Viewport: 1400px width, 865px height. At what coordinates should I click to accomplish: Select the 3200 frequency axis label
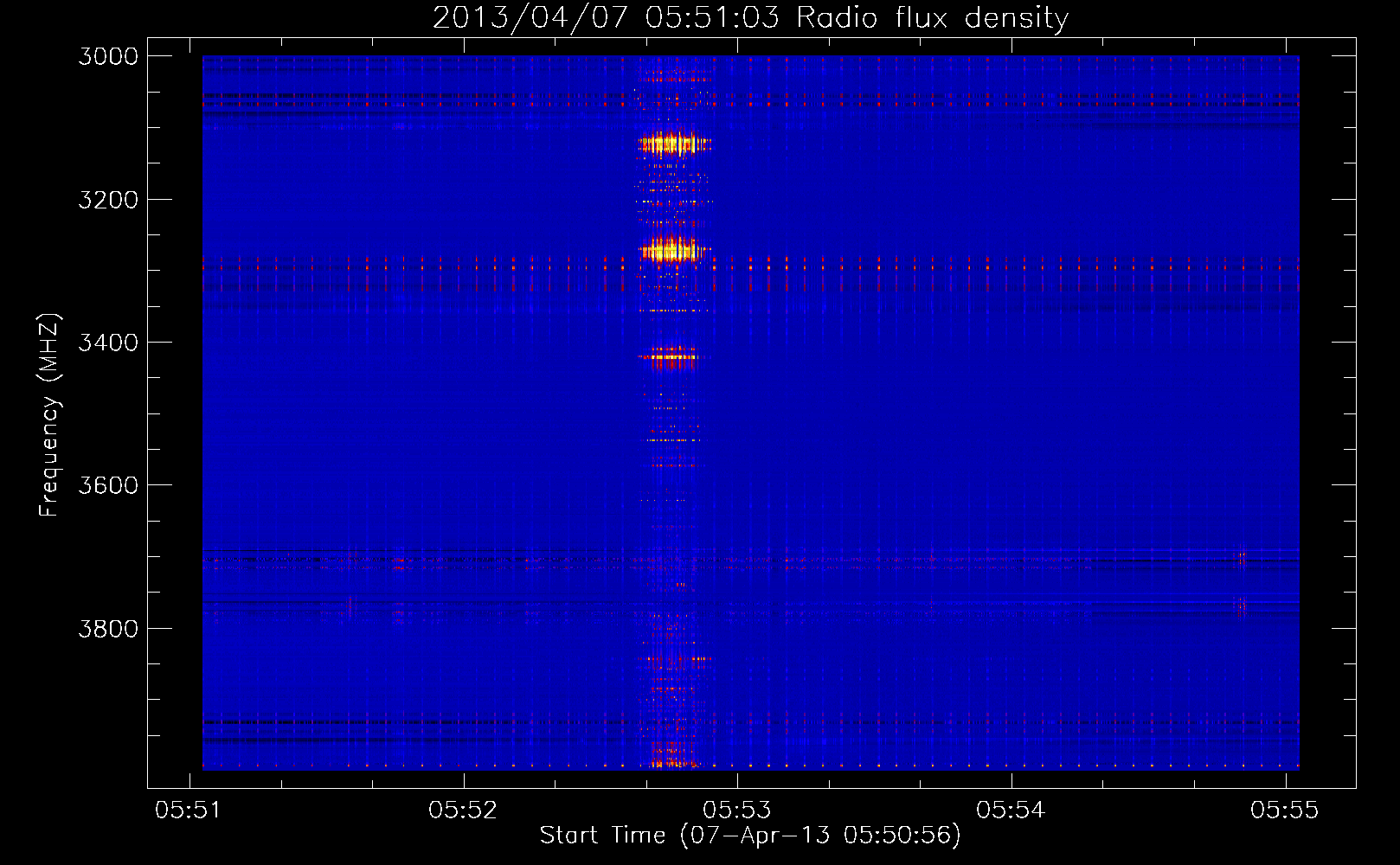108,200
